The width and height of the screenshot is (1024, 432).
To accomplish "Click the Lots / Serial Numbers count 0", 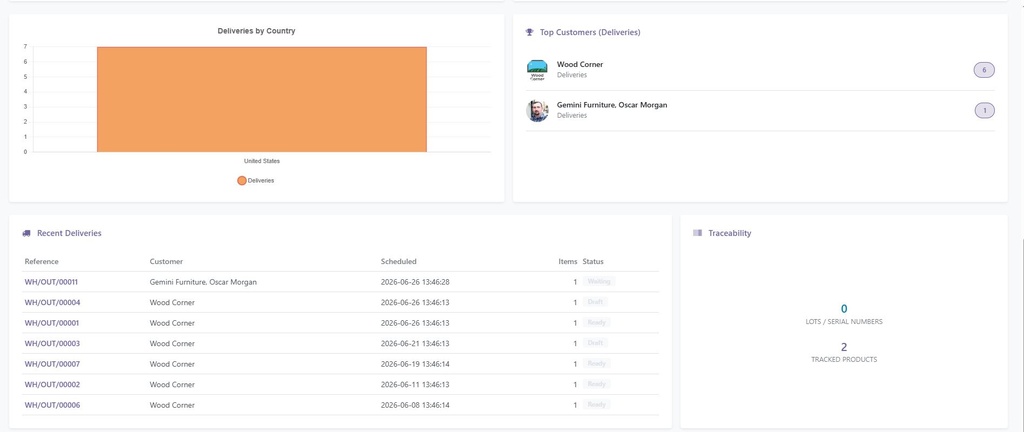I will [844, 309].
